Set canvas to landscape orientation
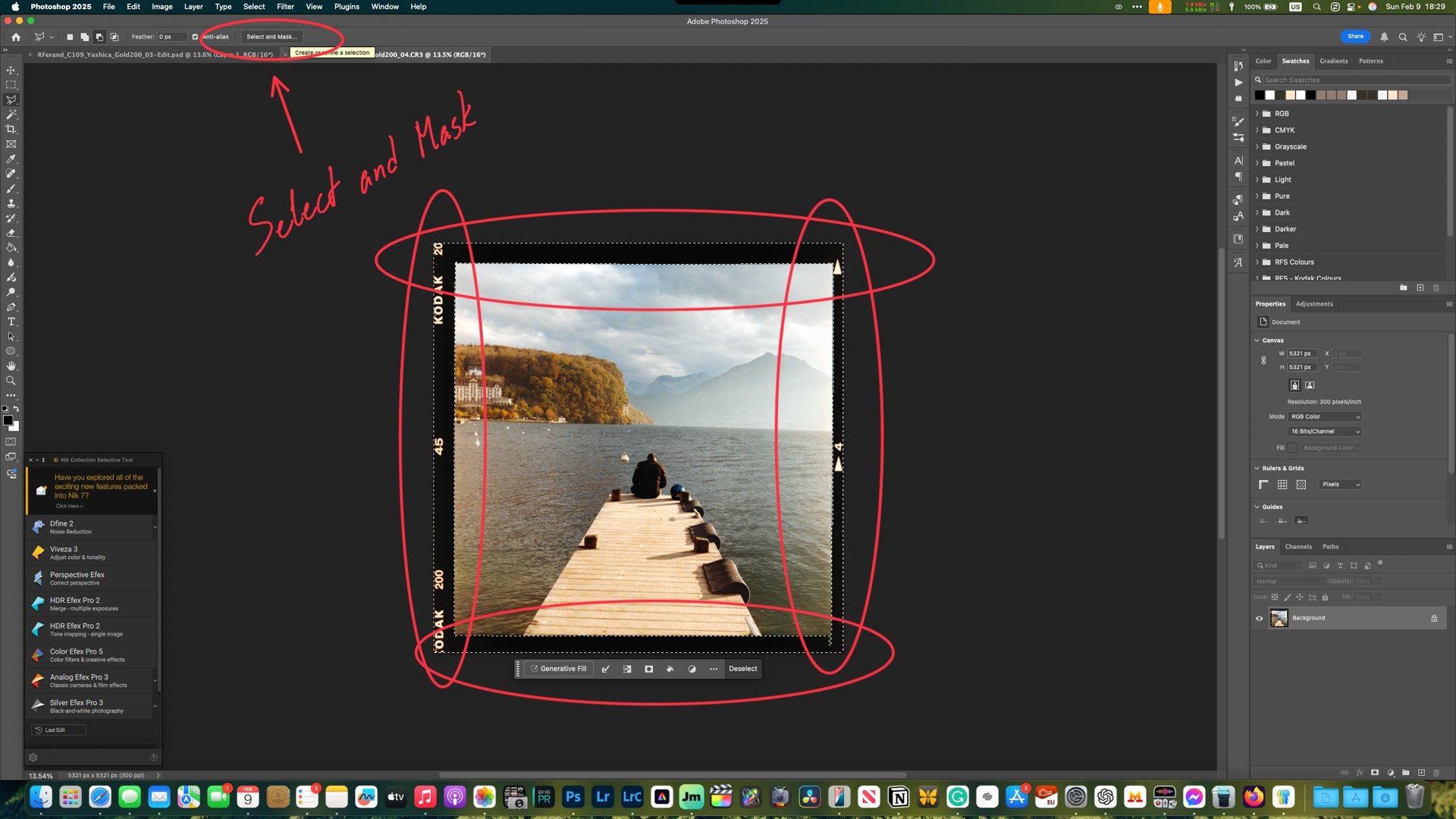 1310,385
